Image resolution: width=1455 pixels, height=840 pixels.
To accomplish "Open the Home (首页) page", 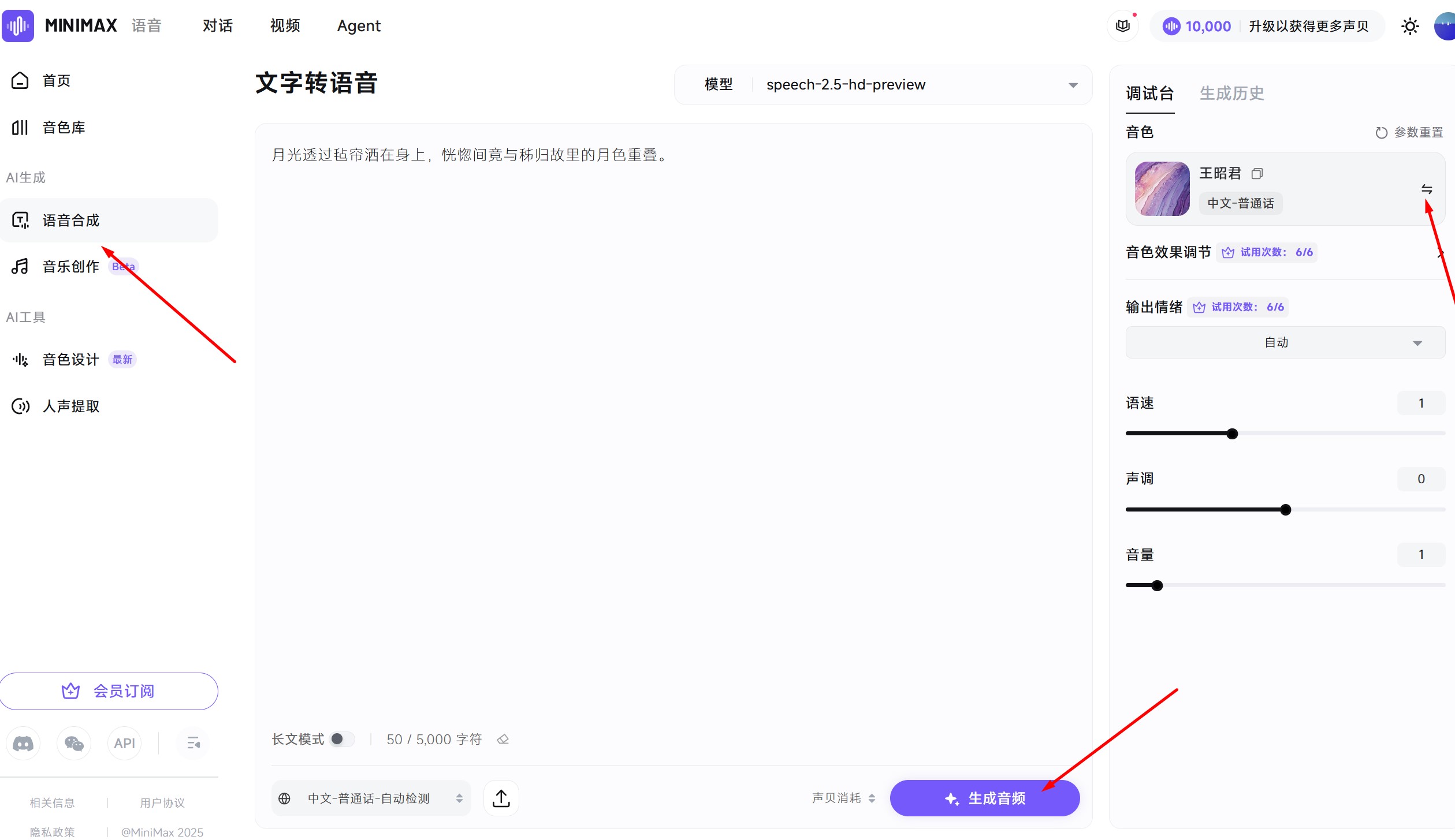I will coord(57,80).
